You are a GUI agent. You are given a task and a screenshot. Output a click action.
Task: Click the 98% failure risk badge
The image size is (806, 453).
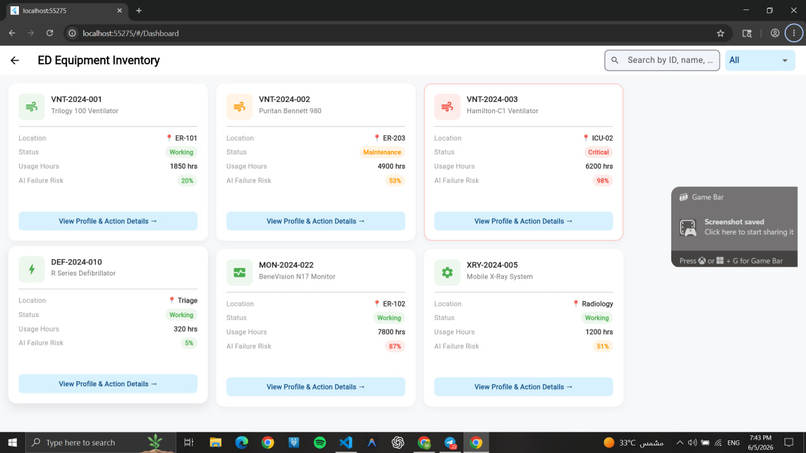click(602, 180)
